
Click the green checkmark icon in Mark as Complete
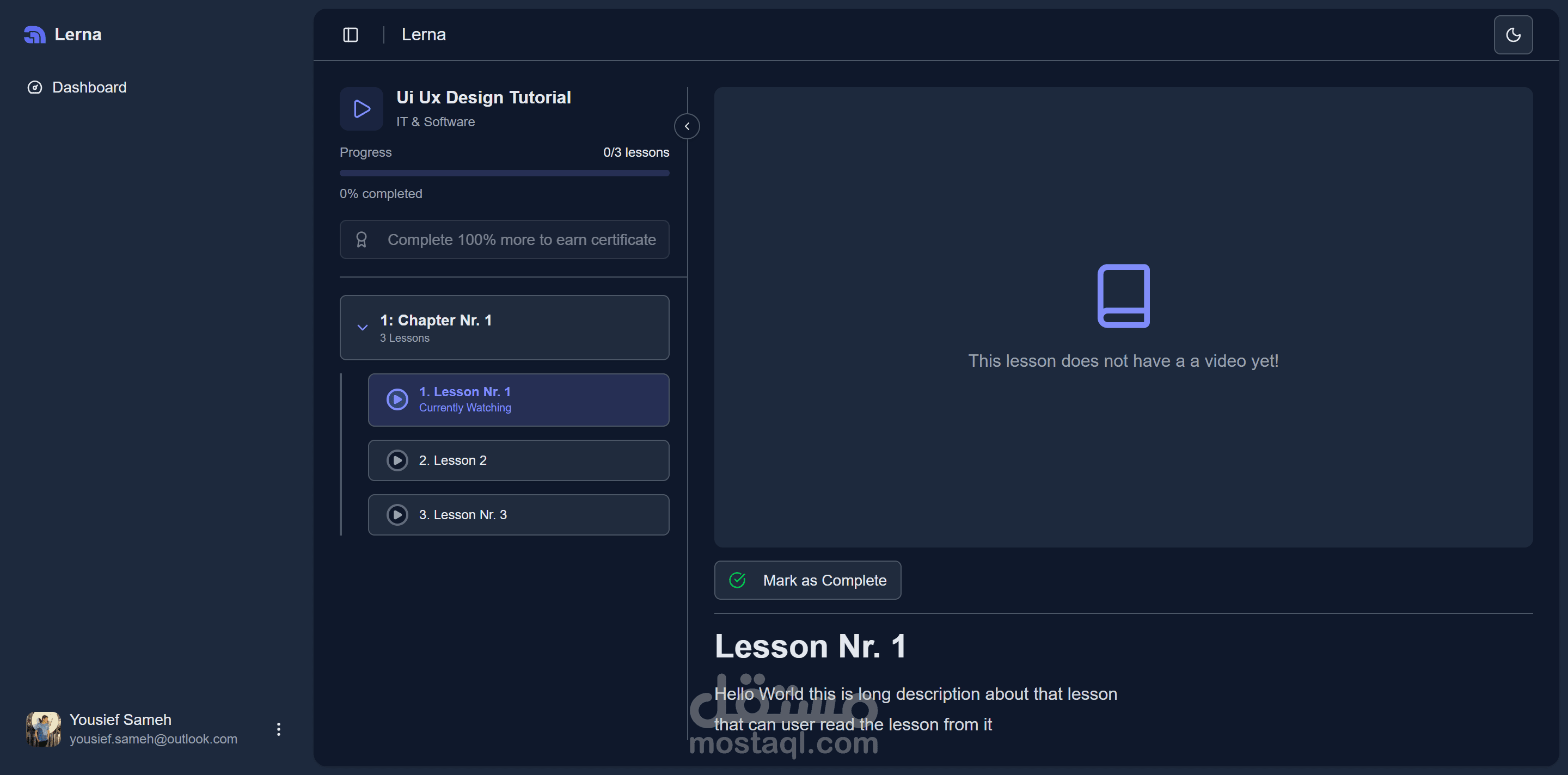click(737, 580)
